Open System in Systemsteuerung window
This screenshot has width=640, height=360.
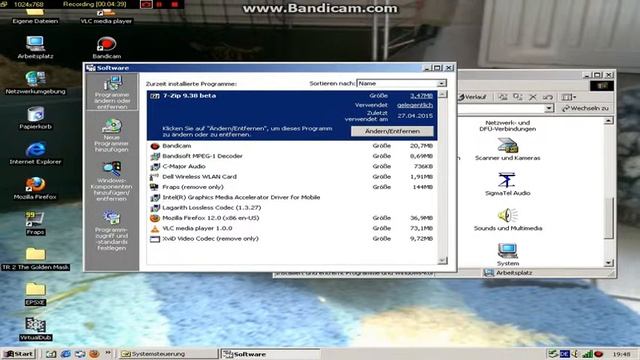(x=507, y=254)
